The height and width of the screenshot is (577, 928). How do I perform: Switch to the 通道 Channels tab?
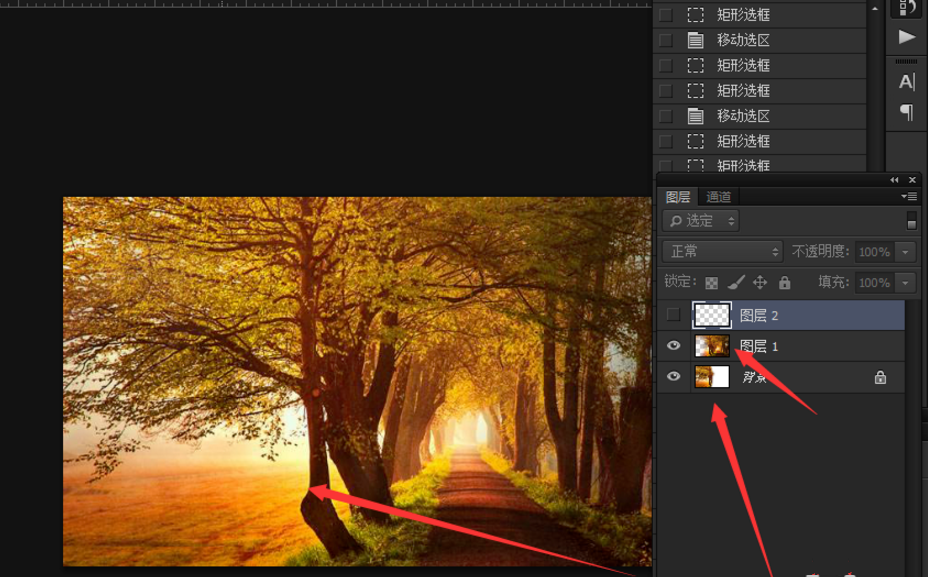pyautogui.click(x=719, y=196)
